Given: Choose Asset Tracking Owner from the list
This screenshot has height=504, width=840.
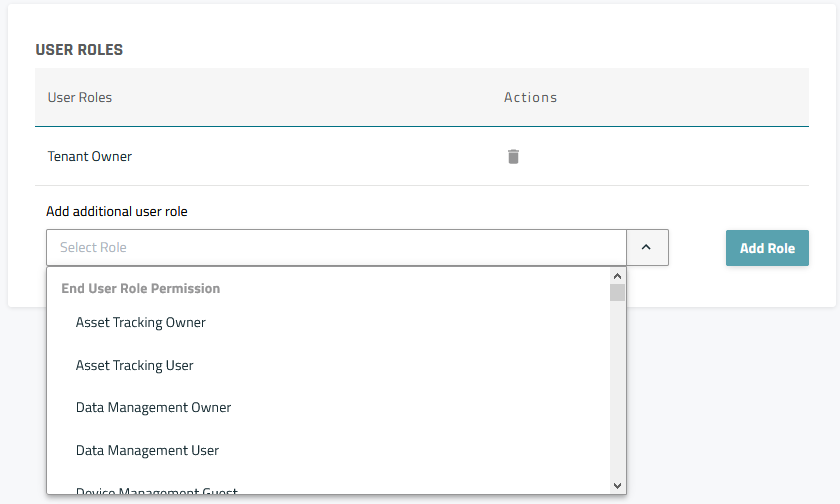Looking at the screenshot, I should coord(141,323).
